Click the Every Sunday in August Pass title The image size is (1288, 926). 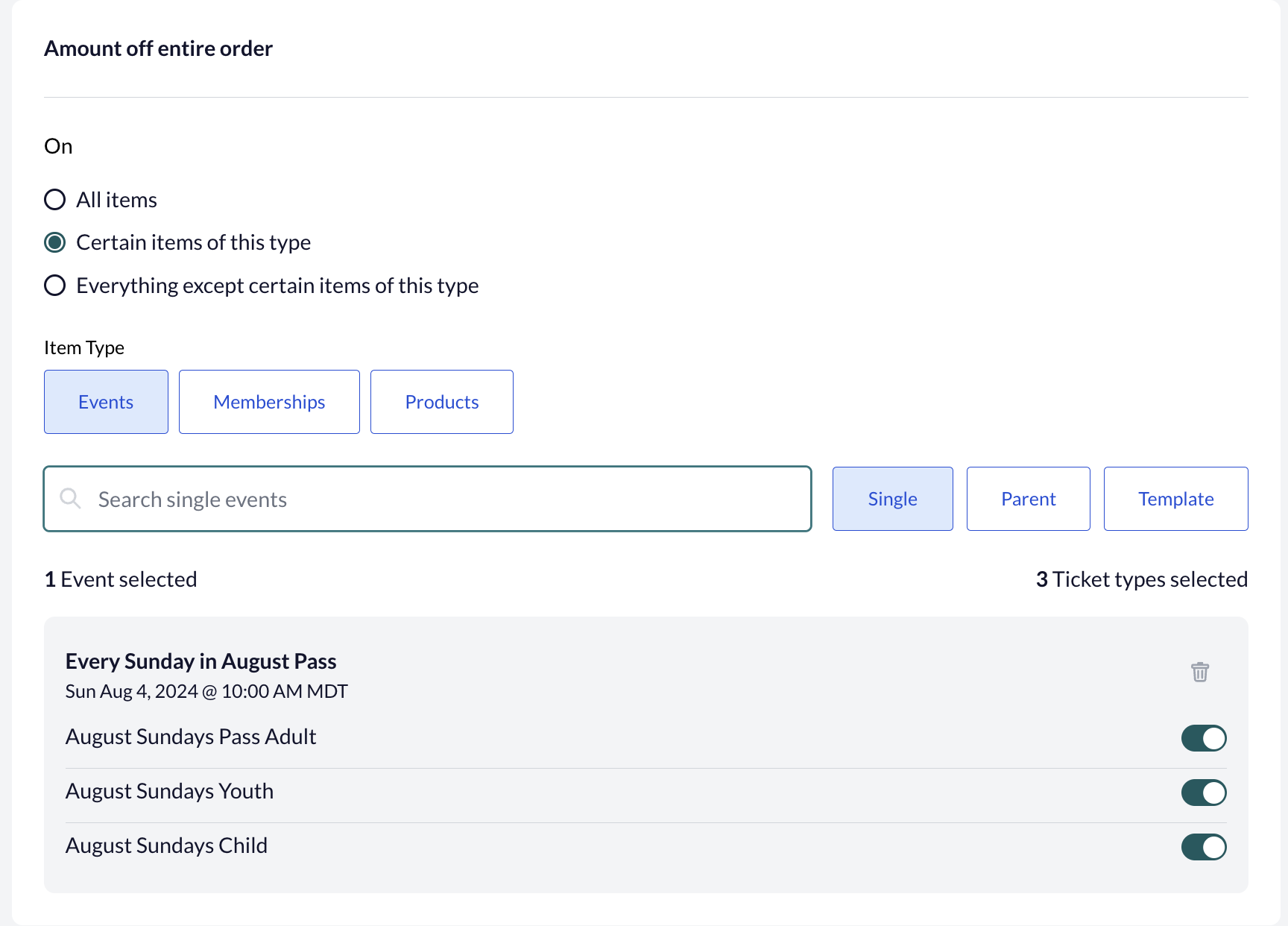pyautogui.click(x=201, y=661)
